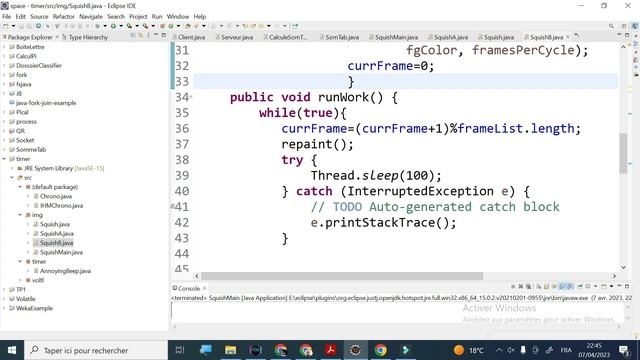Open Windows Start menu

[12, 350]
